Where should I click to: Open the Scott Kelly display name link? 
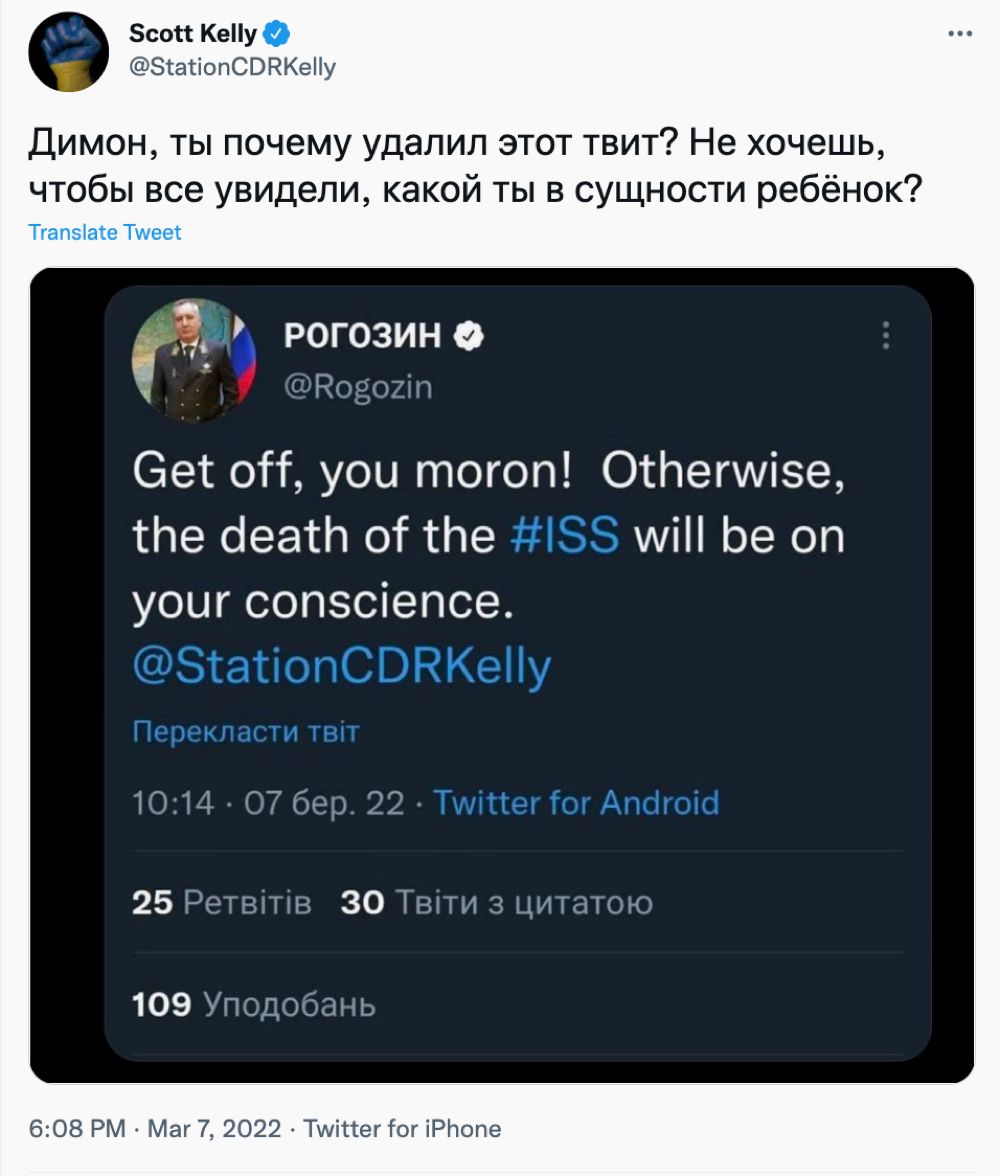tap(192, 35)
